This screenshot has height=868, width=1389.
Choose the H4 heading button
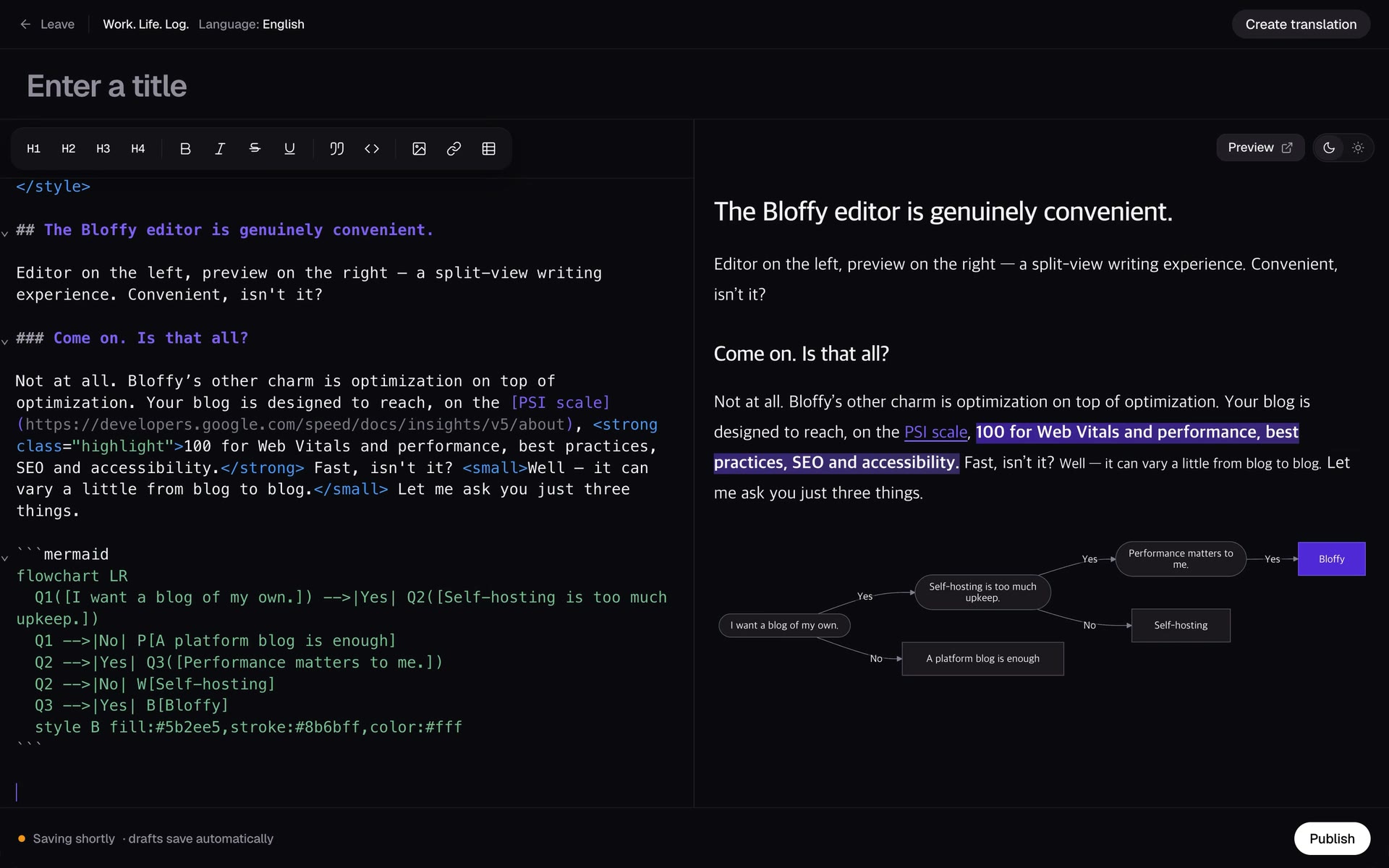point(137,148)
